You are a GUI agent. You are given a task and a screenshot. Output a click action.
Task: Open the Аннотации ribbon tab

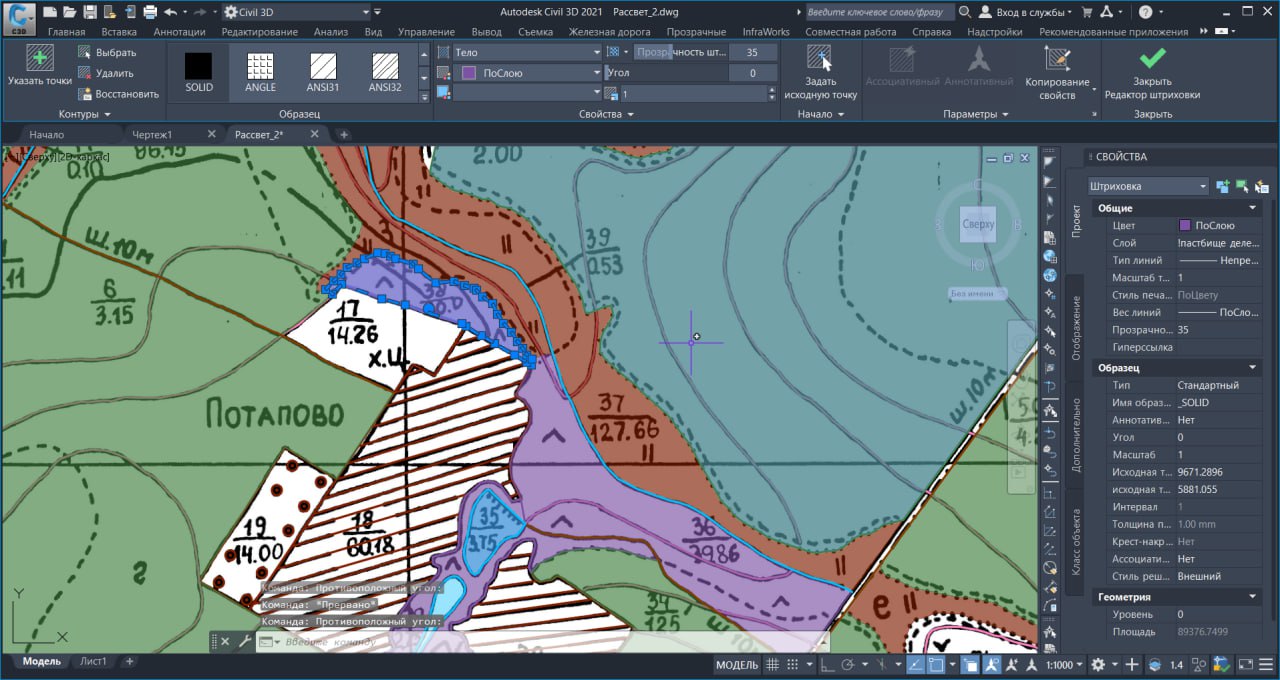click(179, 32)
